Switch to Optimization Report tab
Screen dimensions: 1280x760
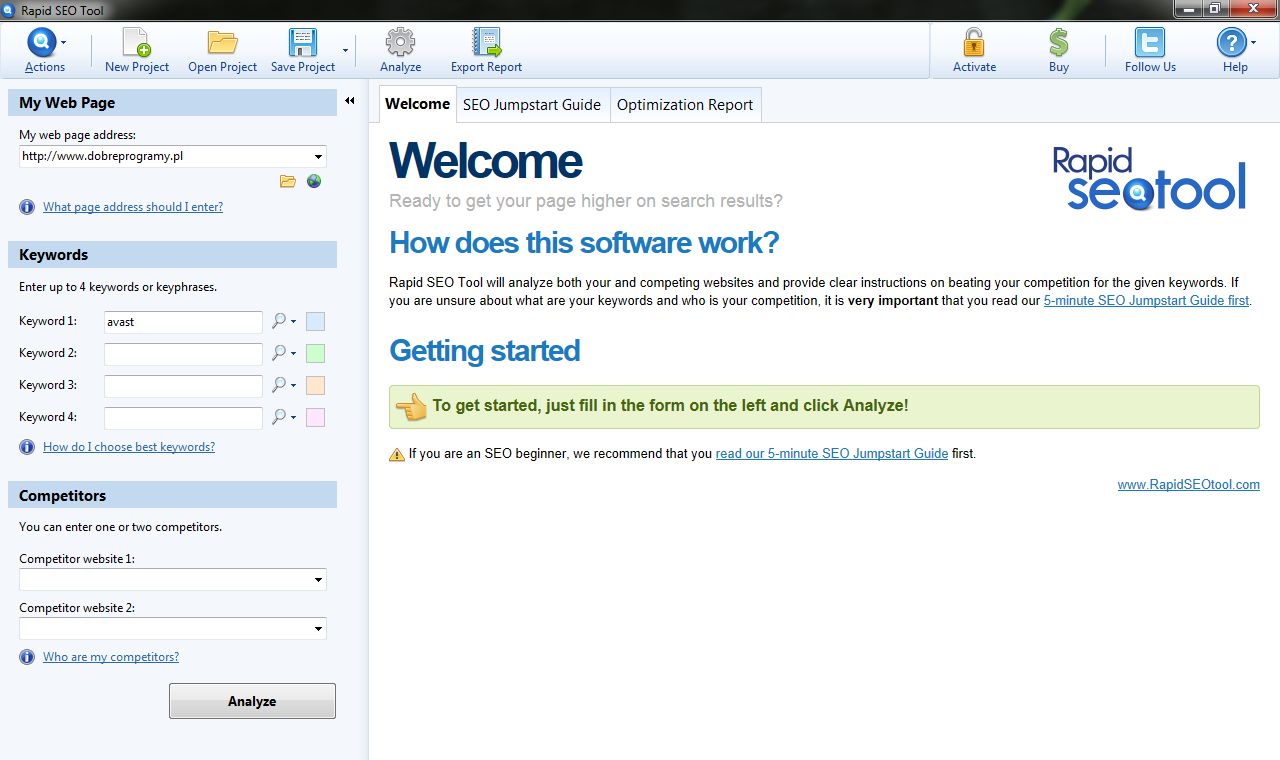coord(685,105)
